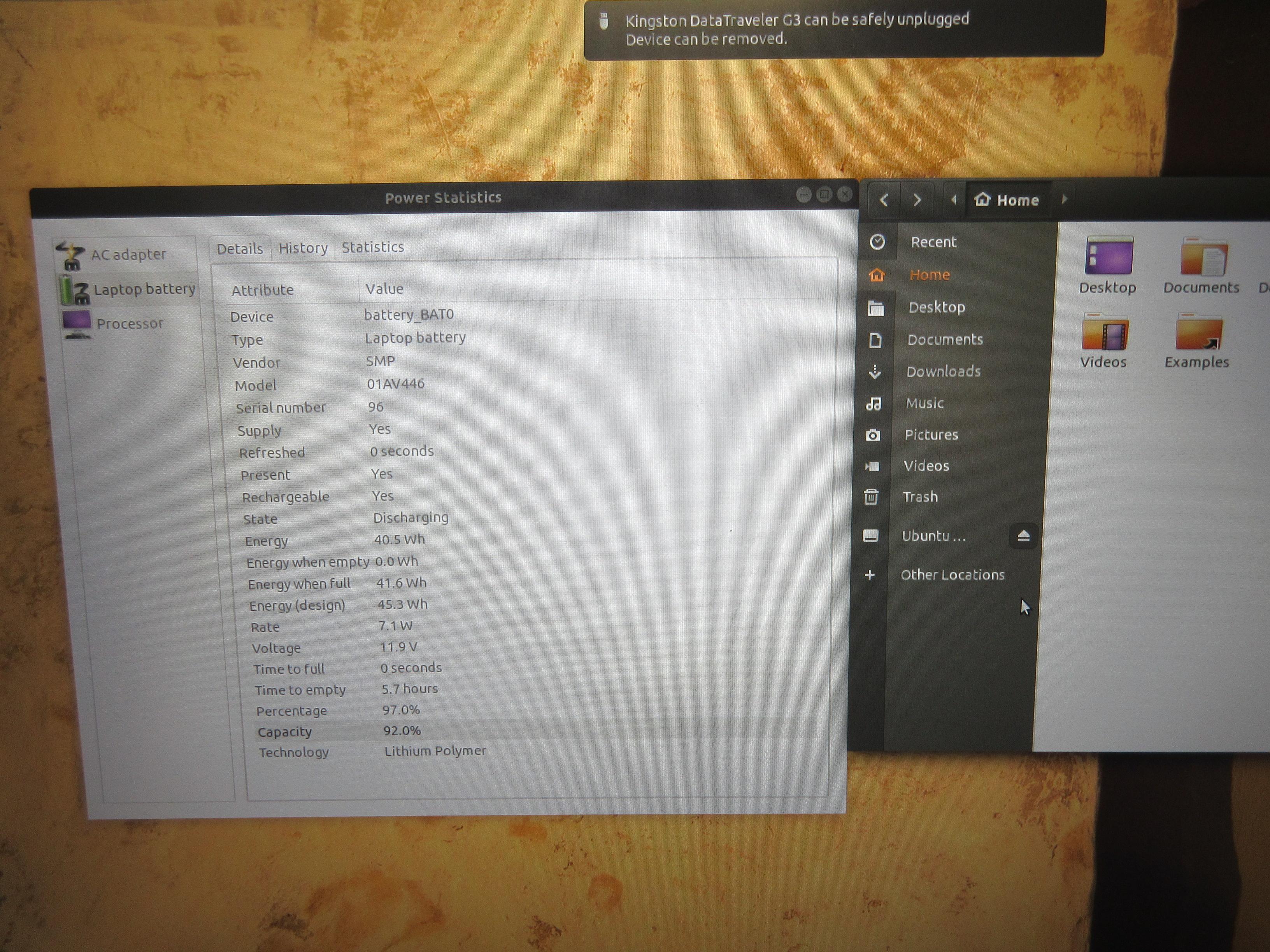Open Videos in Files sidebar
Image resolution: width=1270 pixels, height=952 pixels.
tap(951, 466)
